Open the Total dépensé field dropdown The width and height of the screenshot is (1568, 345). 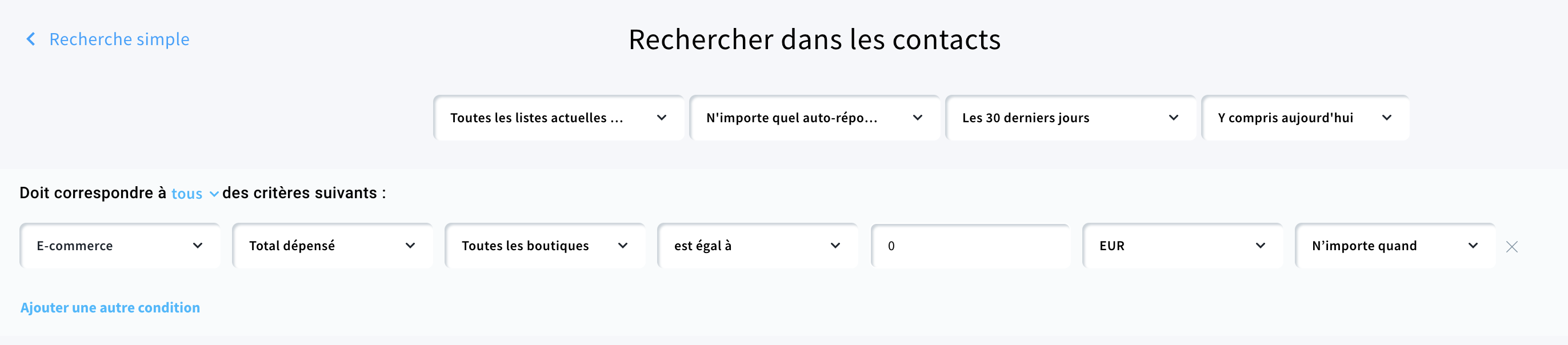tap(333, 245)
